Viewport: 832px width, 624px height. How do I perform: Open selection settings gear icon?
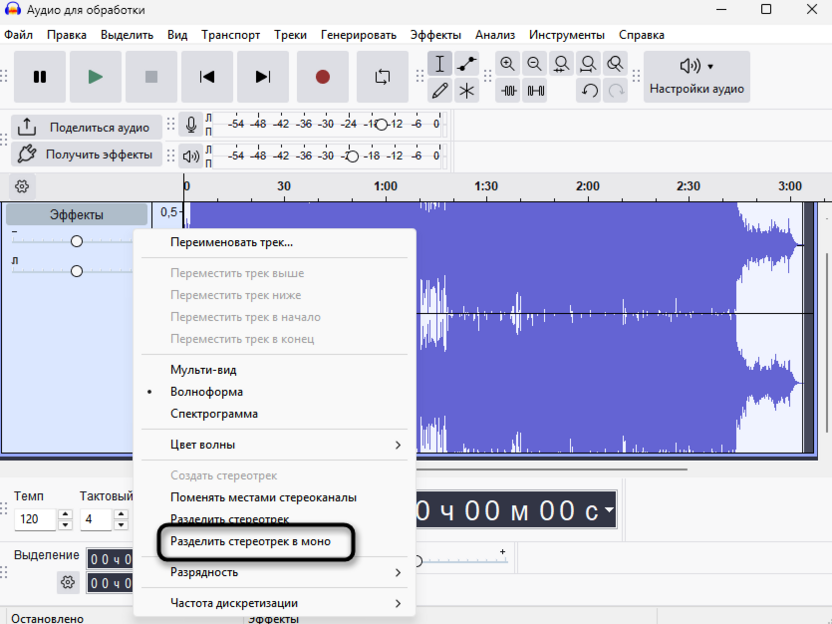pos(67,582)
